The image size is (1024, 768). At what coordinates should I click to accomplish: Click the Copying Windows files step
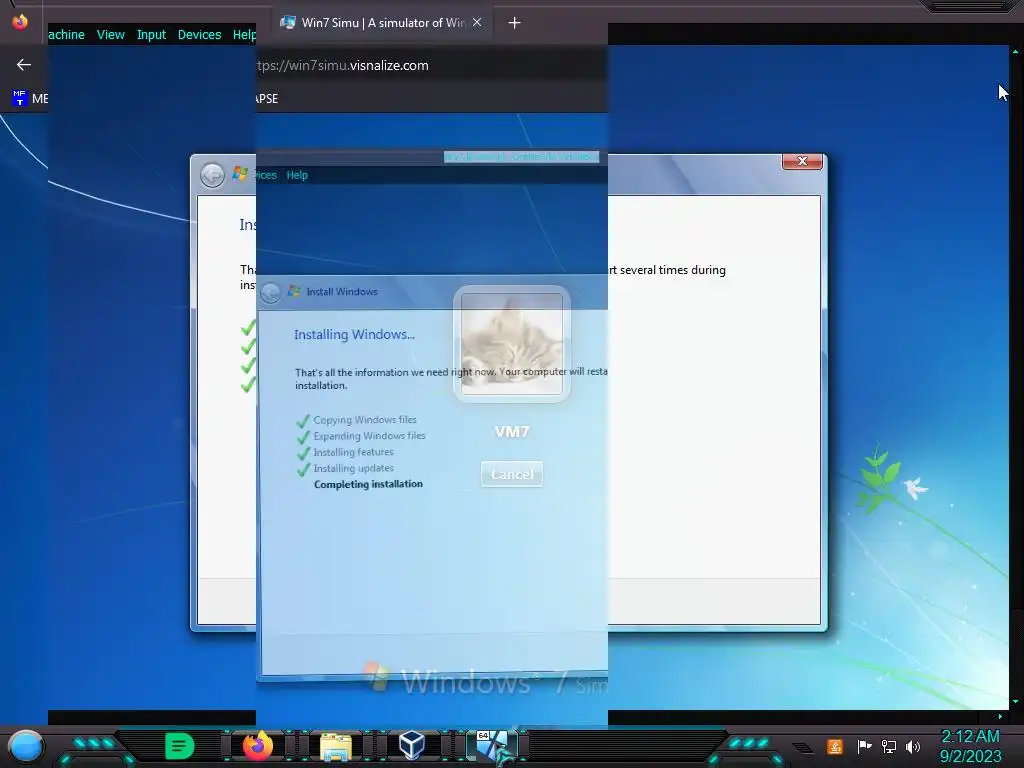pos(364,420)
